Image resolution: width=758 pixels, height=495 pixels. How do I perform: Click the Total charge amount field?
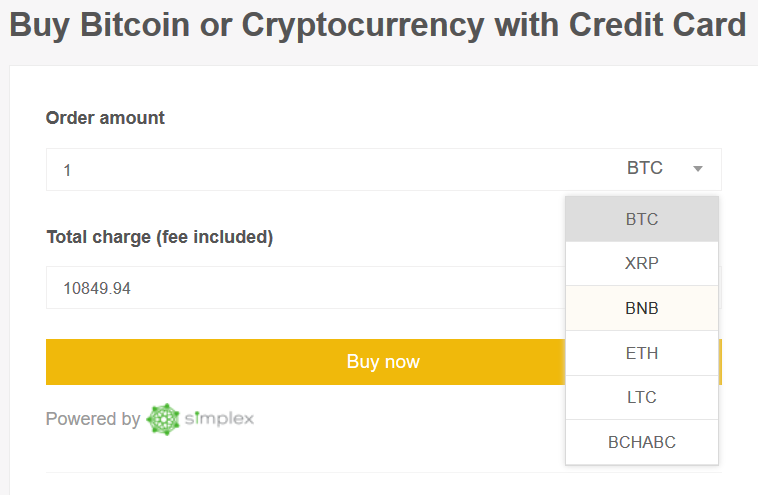pyautogui.click(x=306, y=288)
